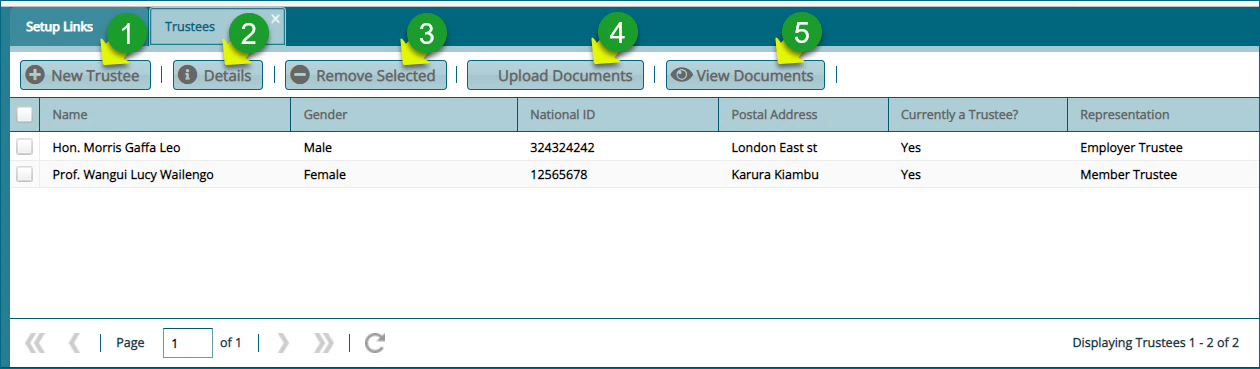Click the Upload Documents button
The width and height of the screenshot is (1260, 369).
click(x=555, y=75)
